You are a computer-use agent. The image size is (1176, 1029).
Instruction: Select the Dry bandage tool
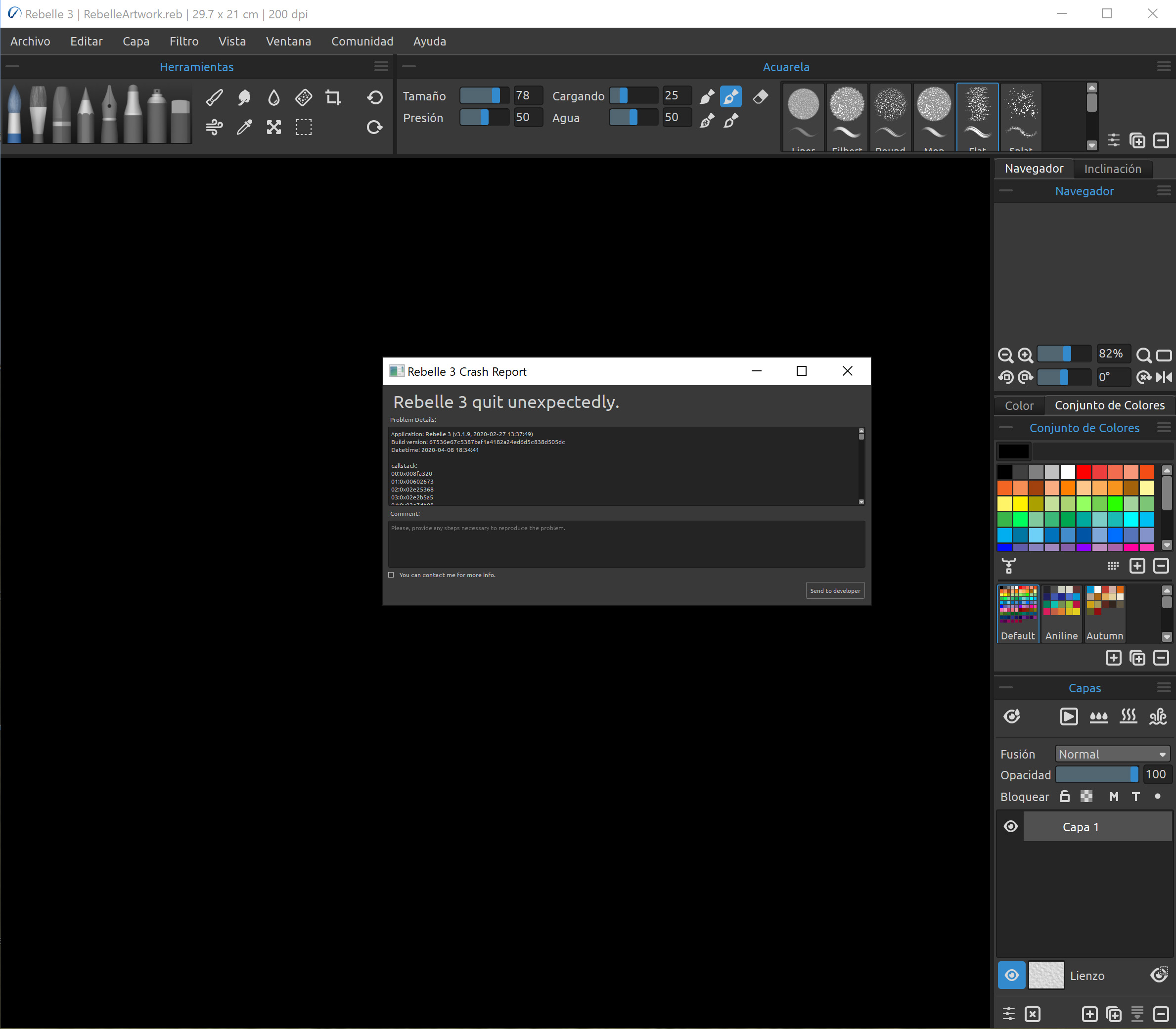coord(304,97)
